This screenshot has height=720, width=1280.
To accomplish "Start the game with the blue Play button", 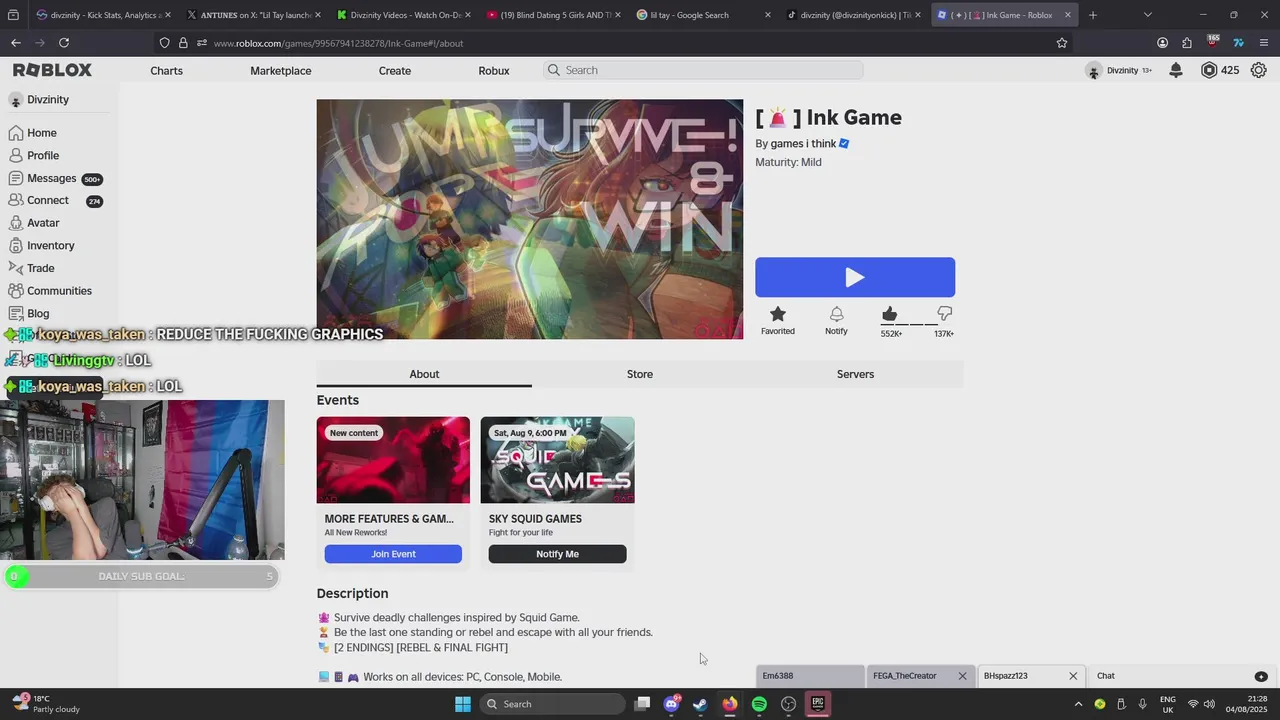I will point(855,277).
